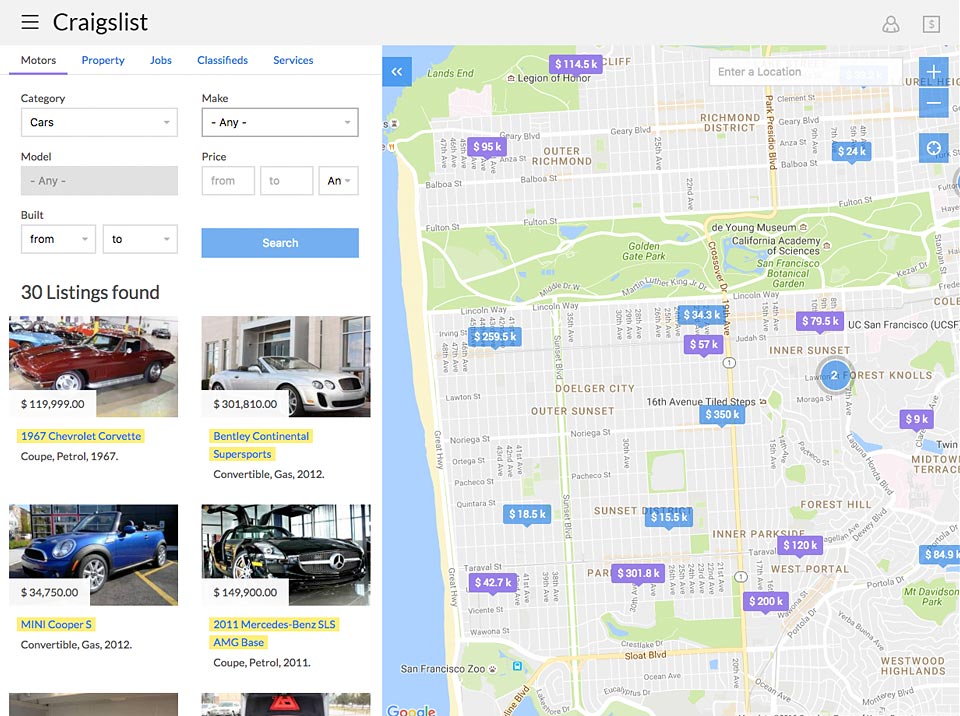Click the $9k map marker
960x716 pixels.
coord(917,419)
